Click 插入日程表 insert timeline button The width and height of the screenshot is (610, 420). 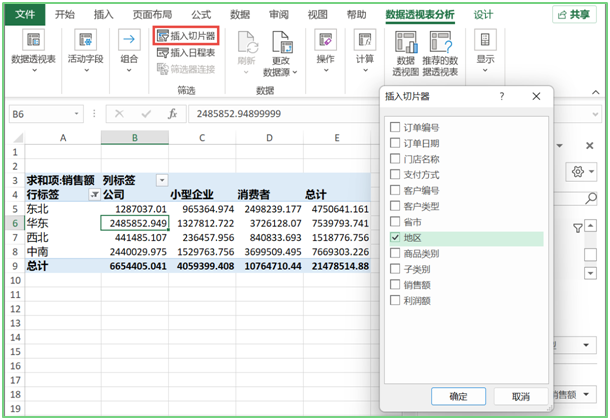tap(186, 52)
